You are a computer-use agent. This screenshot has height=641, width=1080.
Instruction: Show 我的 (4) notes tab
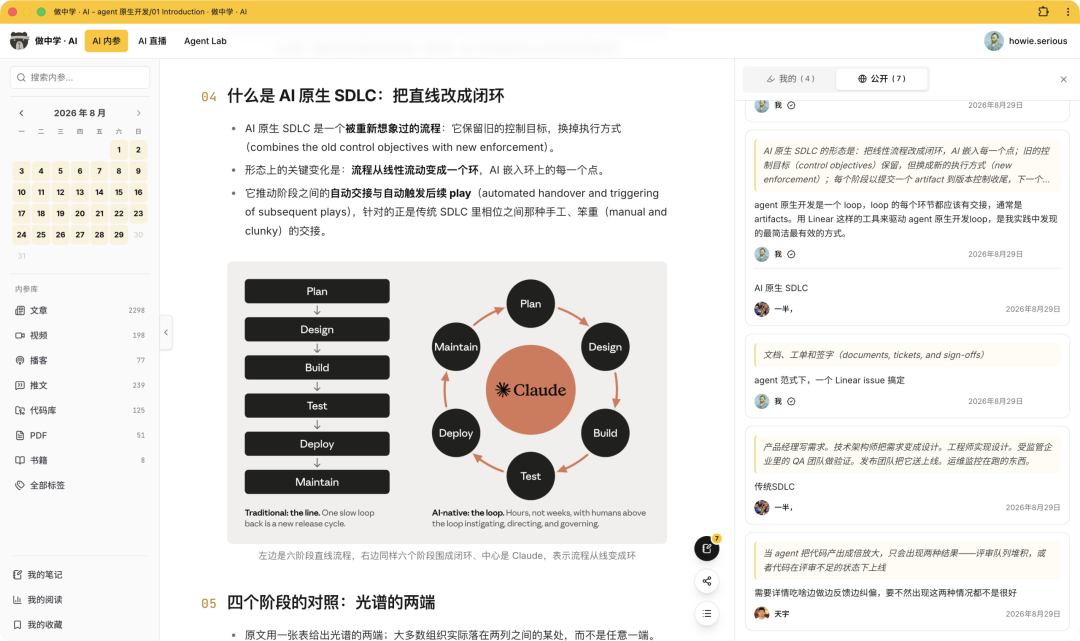[791, 78]
